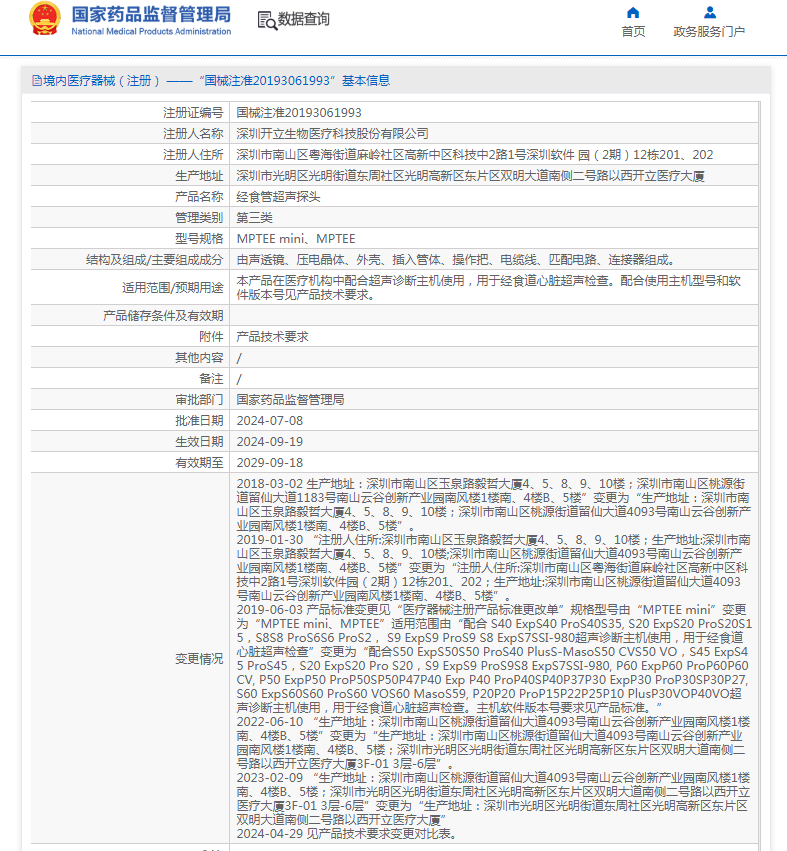Click the document icon before 境内医疗器械
Screen dimensions: 787x851
pos(36,81)
